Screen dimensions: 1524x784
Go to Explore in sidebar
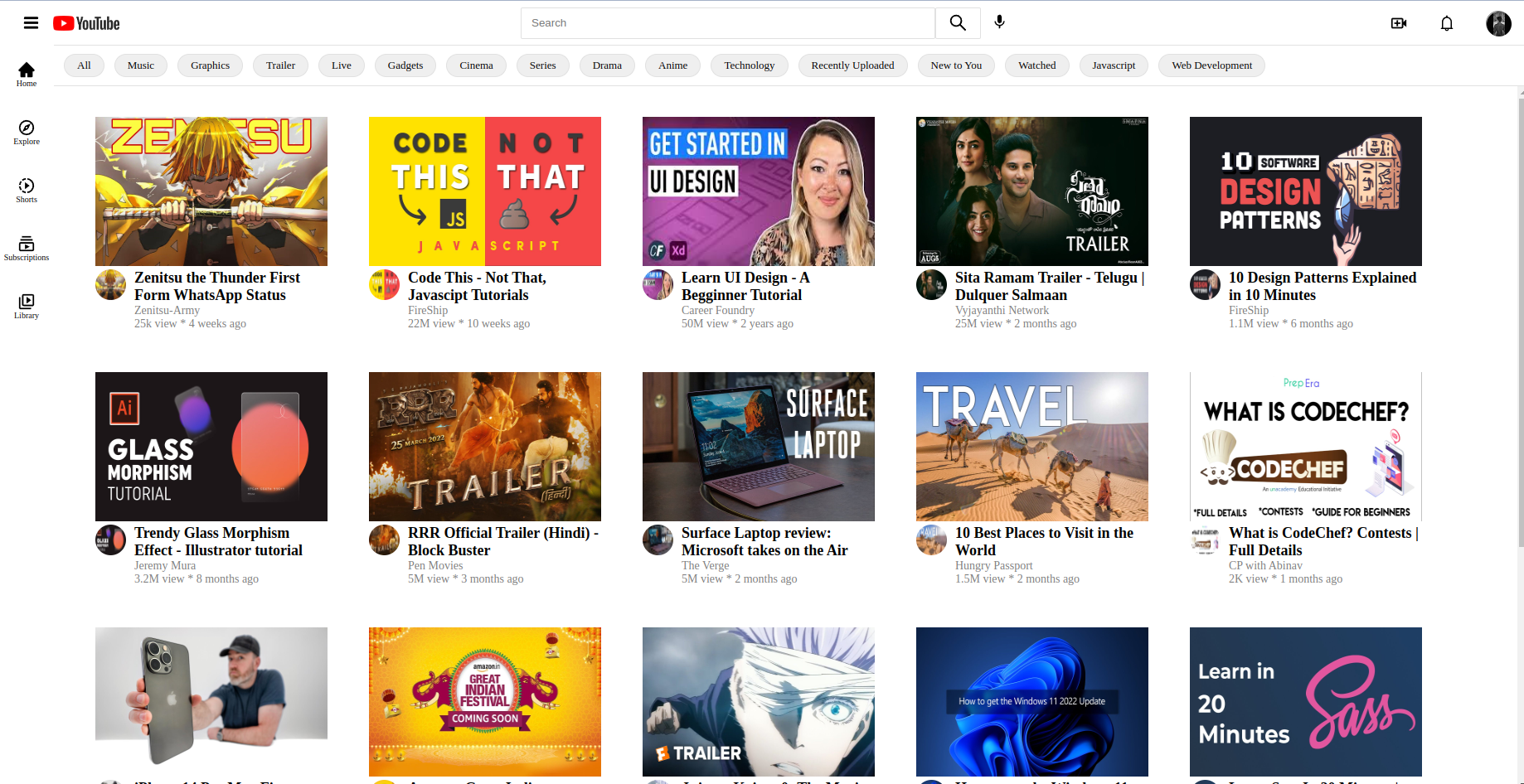coord(27,132)
